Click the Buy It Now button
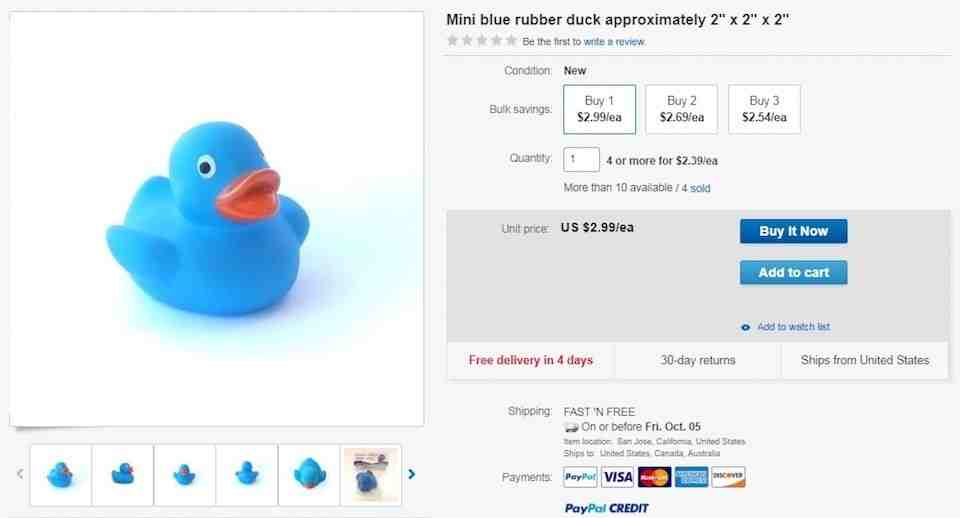This screenshot has height=518, width=960. (x=793, y=231)
